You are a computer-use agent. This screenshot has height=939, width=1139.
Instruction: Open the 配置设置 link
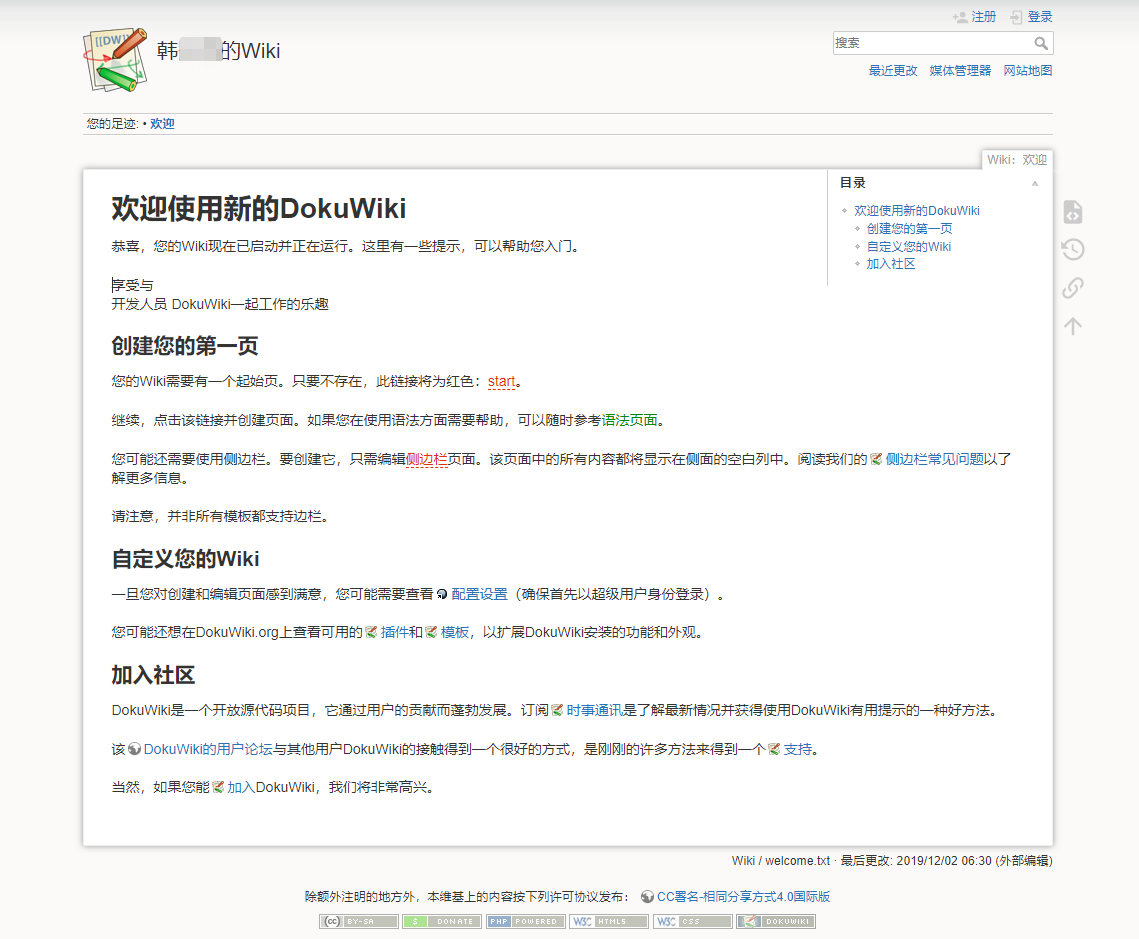[479, 594]
